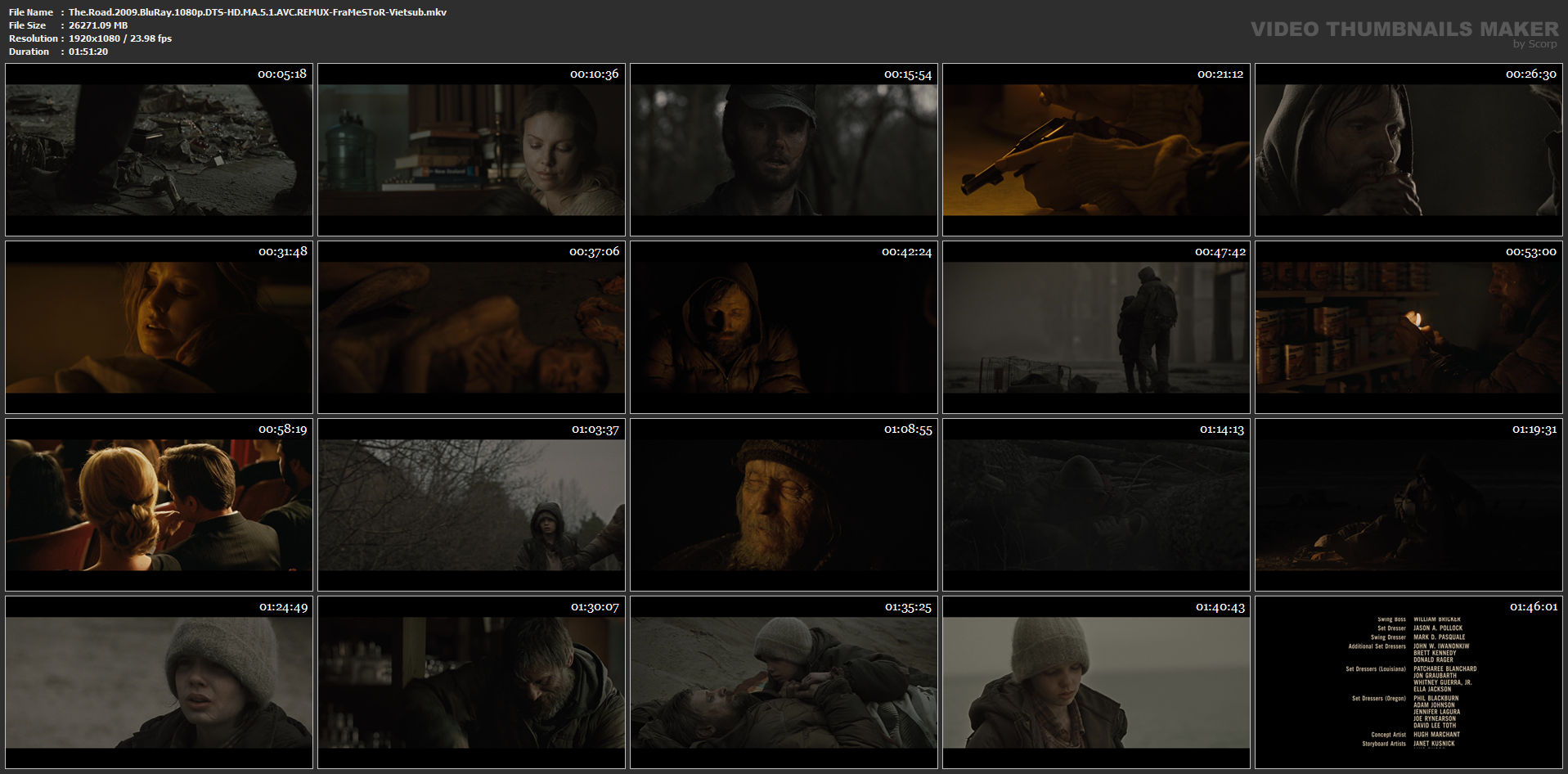Select the frame at 00:31:48
The width and height of the screenshot is (1568, 774).
pos(159,327)
